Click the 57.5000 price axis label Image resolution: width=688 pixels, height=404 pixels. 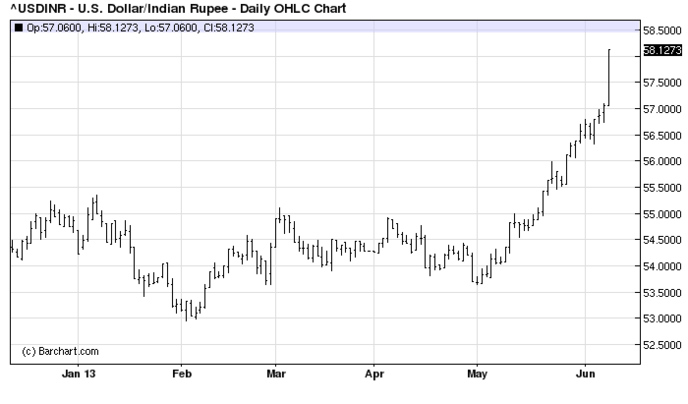663,82
